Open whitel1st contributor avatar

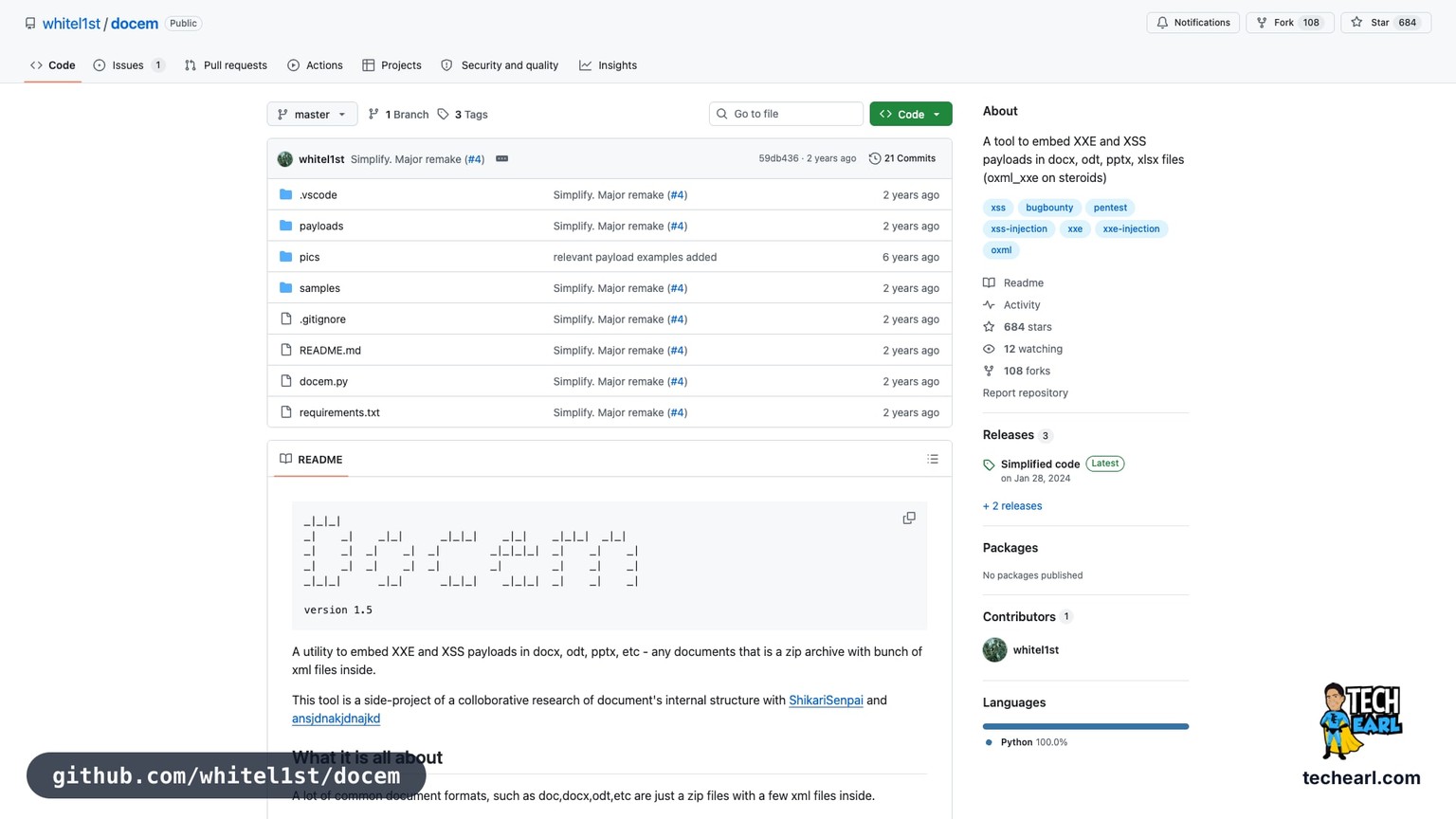pyautogui.click(x=994, y=650)
